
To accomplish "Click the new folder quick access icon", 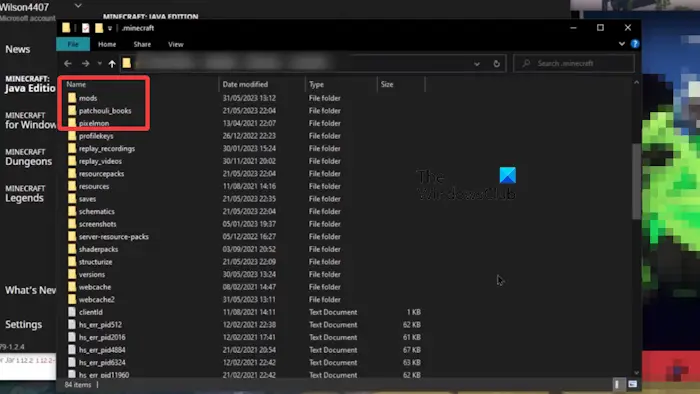I will coord(99,28).
